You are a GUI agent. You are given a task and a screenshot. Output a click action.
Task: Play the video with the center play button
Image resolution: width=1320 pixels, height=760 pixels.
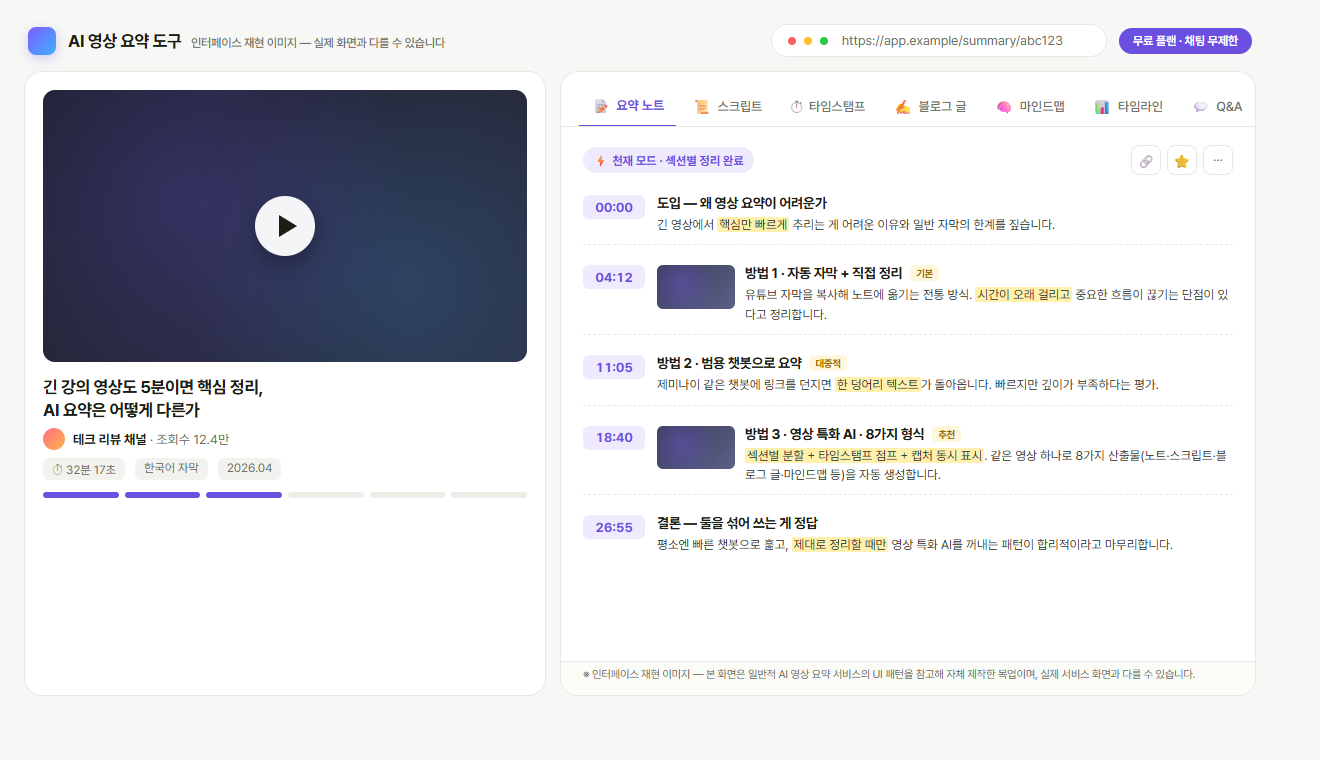pos(285,226)
